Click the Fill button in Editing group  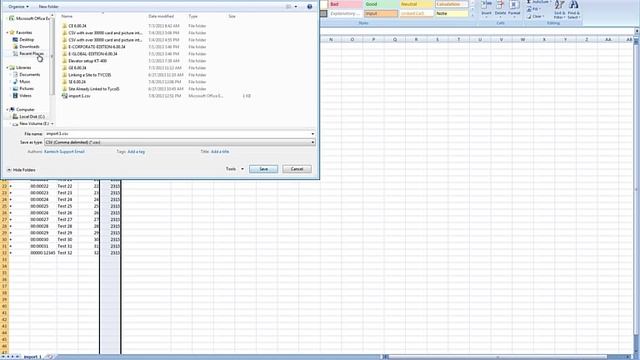[533, 9]
